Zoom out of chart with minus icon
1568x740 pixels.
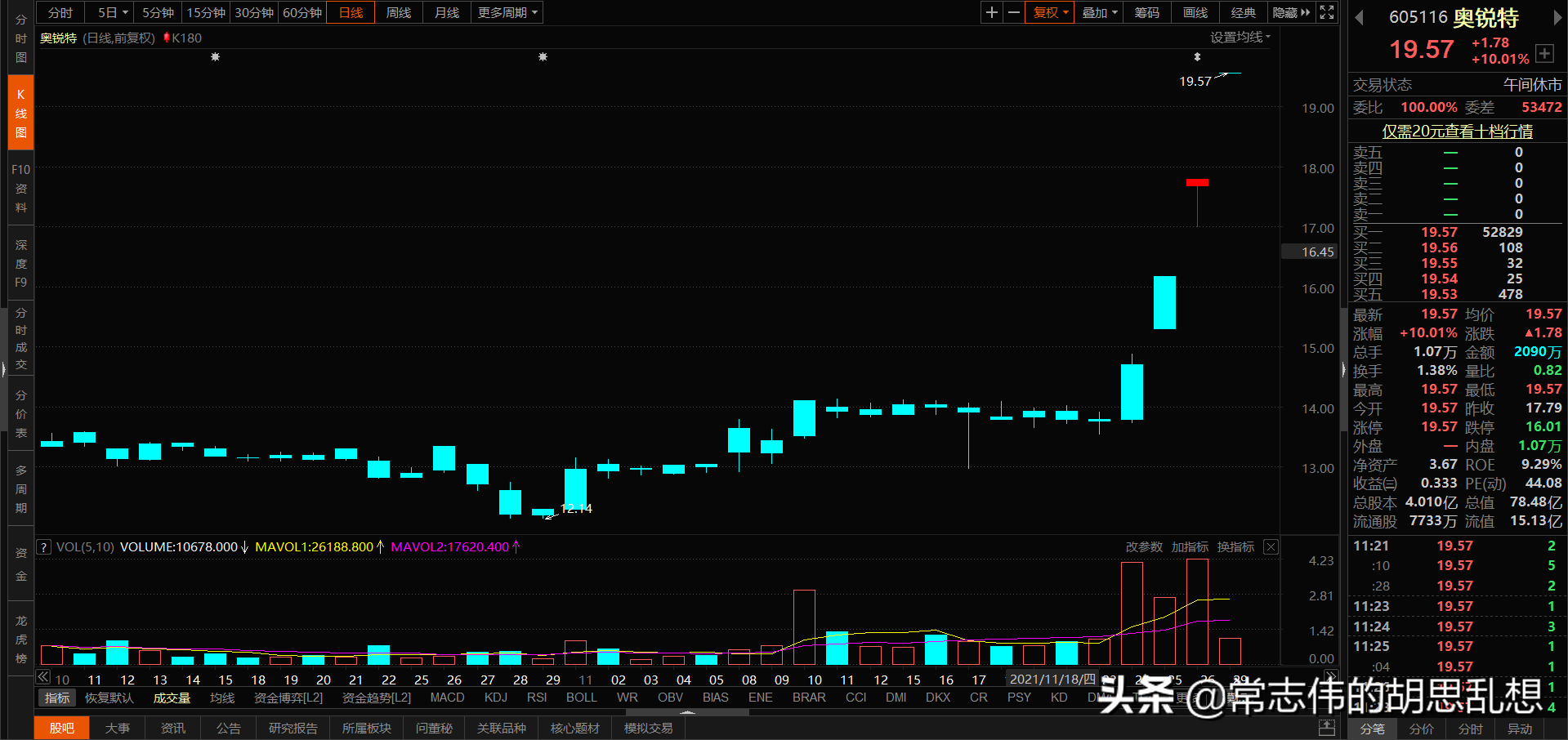pyautogui.click(x=1013, y=12)
